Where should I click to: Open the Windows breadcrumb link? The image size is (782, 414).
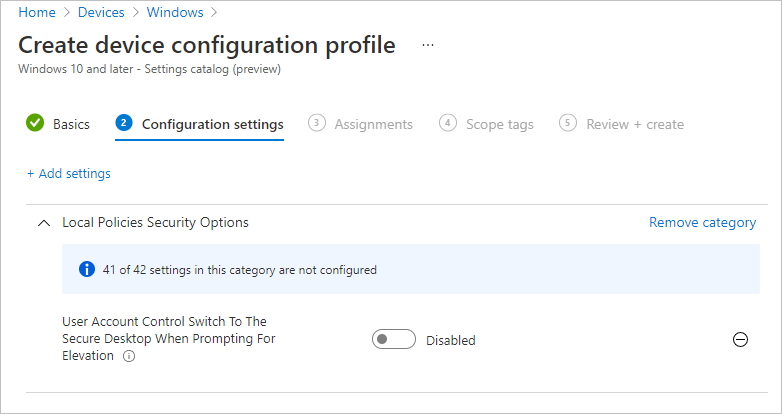click(175, 13)
